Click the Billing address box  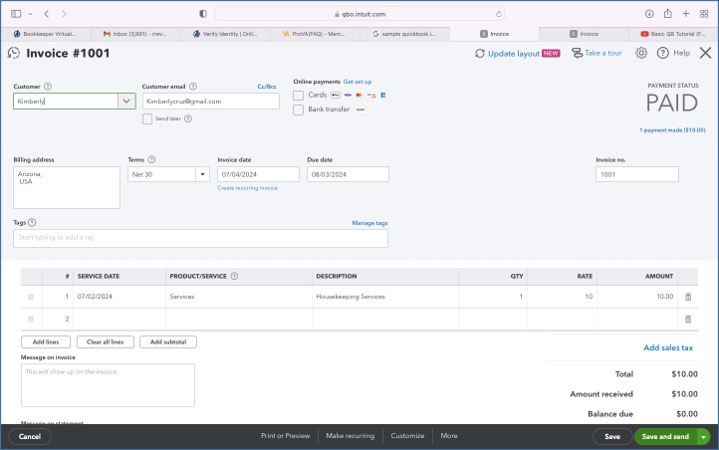click(66, 188)
